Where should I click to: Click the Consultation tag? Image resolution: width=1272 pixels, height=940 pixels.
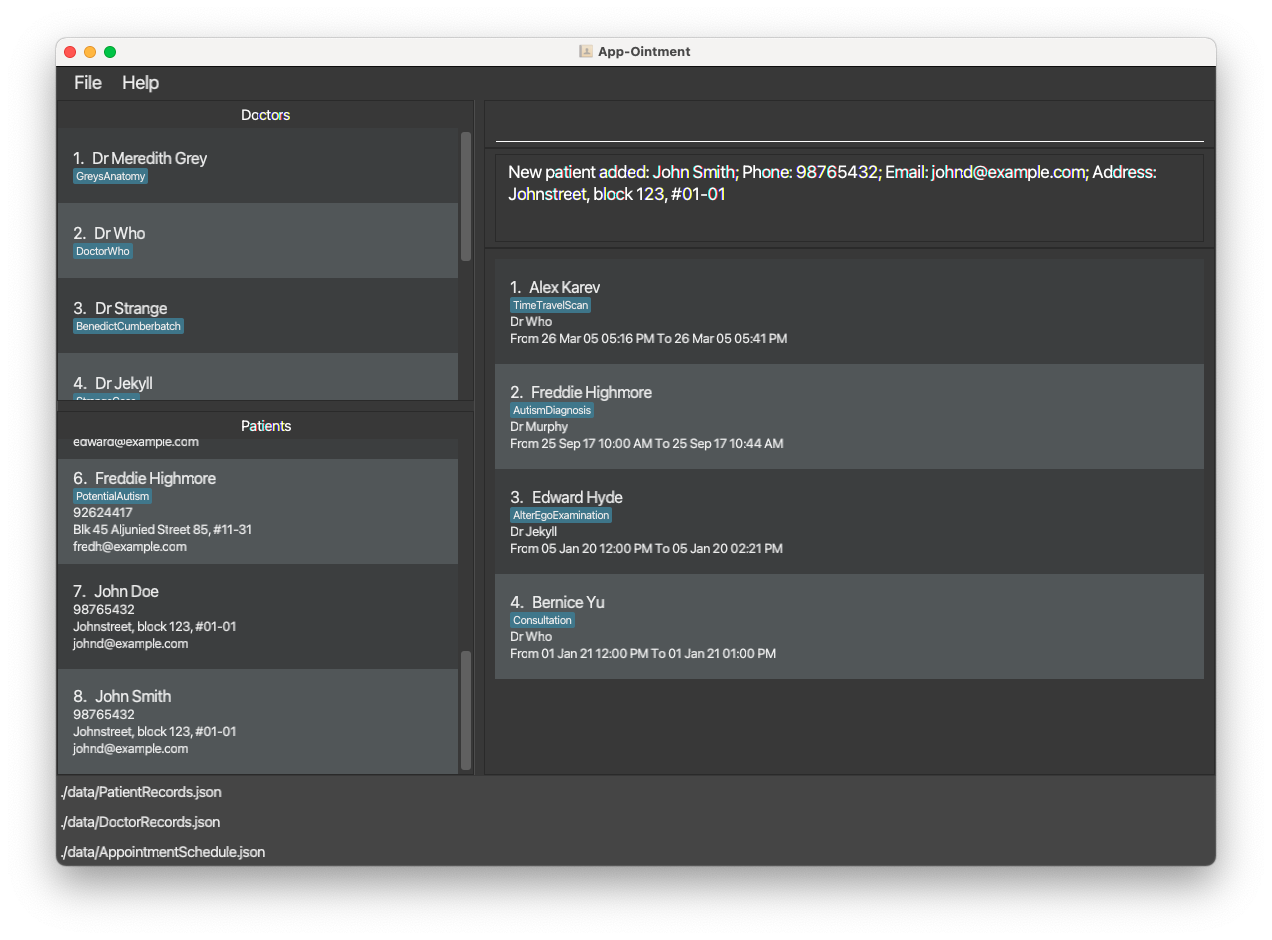pos(542,620)
